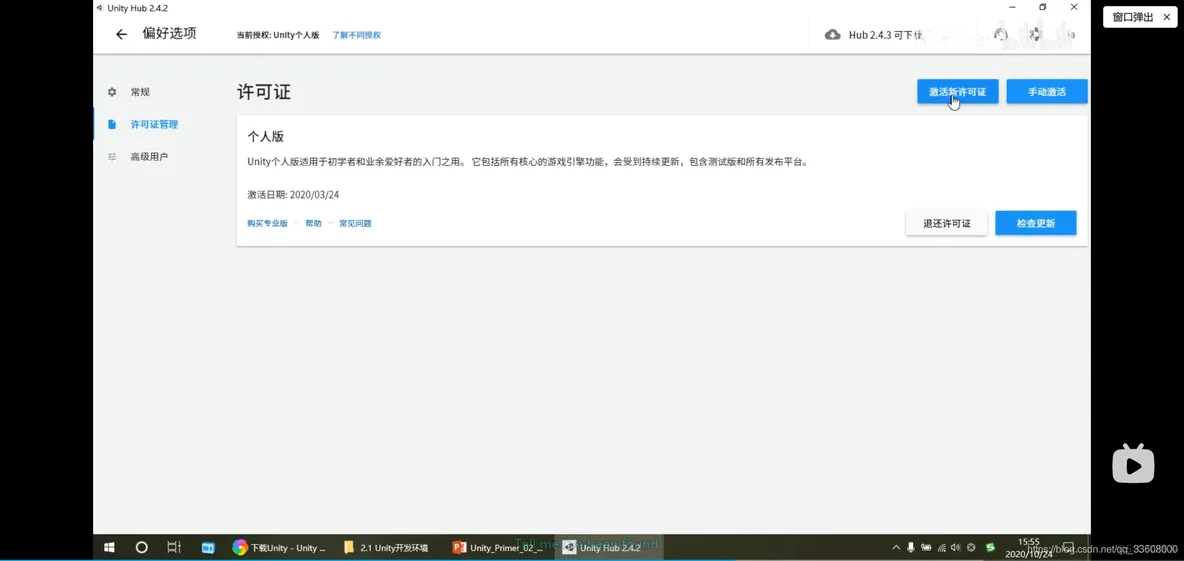Close the Unity Hub window
This screenshot has height=561, width=1184.
tap(1074, 7)
